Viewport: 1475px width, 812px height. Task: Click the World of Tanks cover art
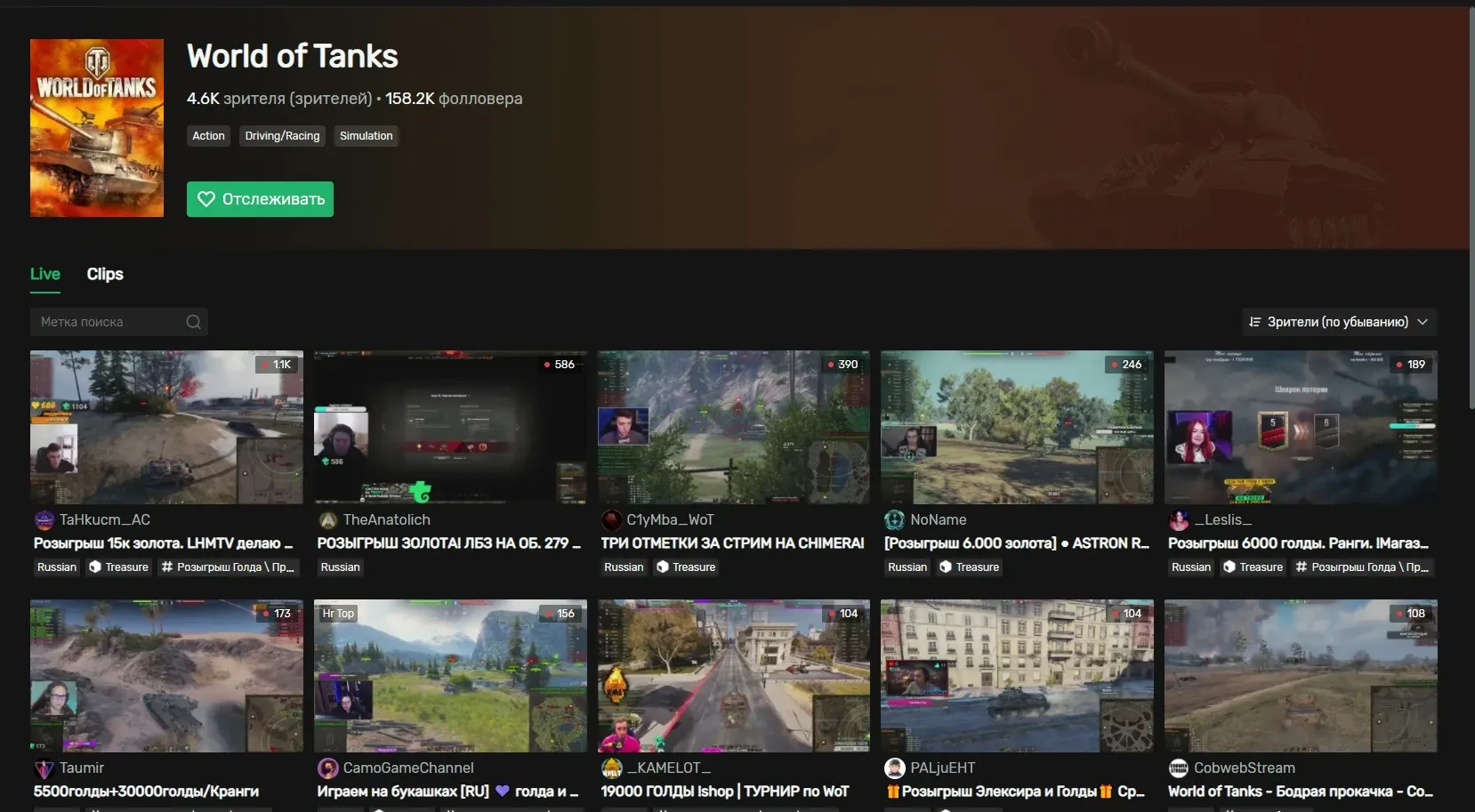pos(97,128)
